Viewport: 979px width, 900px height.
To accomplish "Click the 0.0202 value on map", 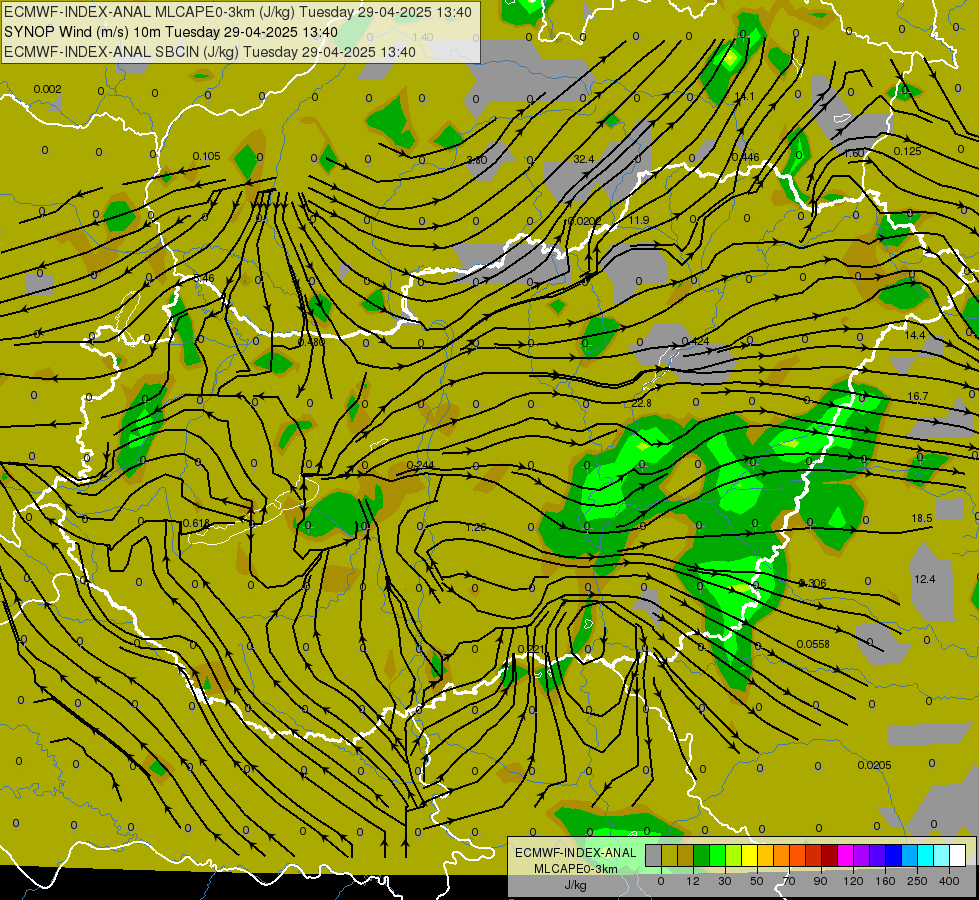I will click(584, 221).
